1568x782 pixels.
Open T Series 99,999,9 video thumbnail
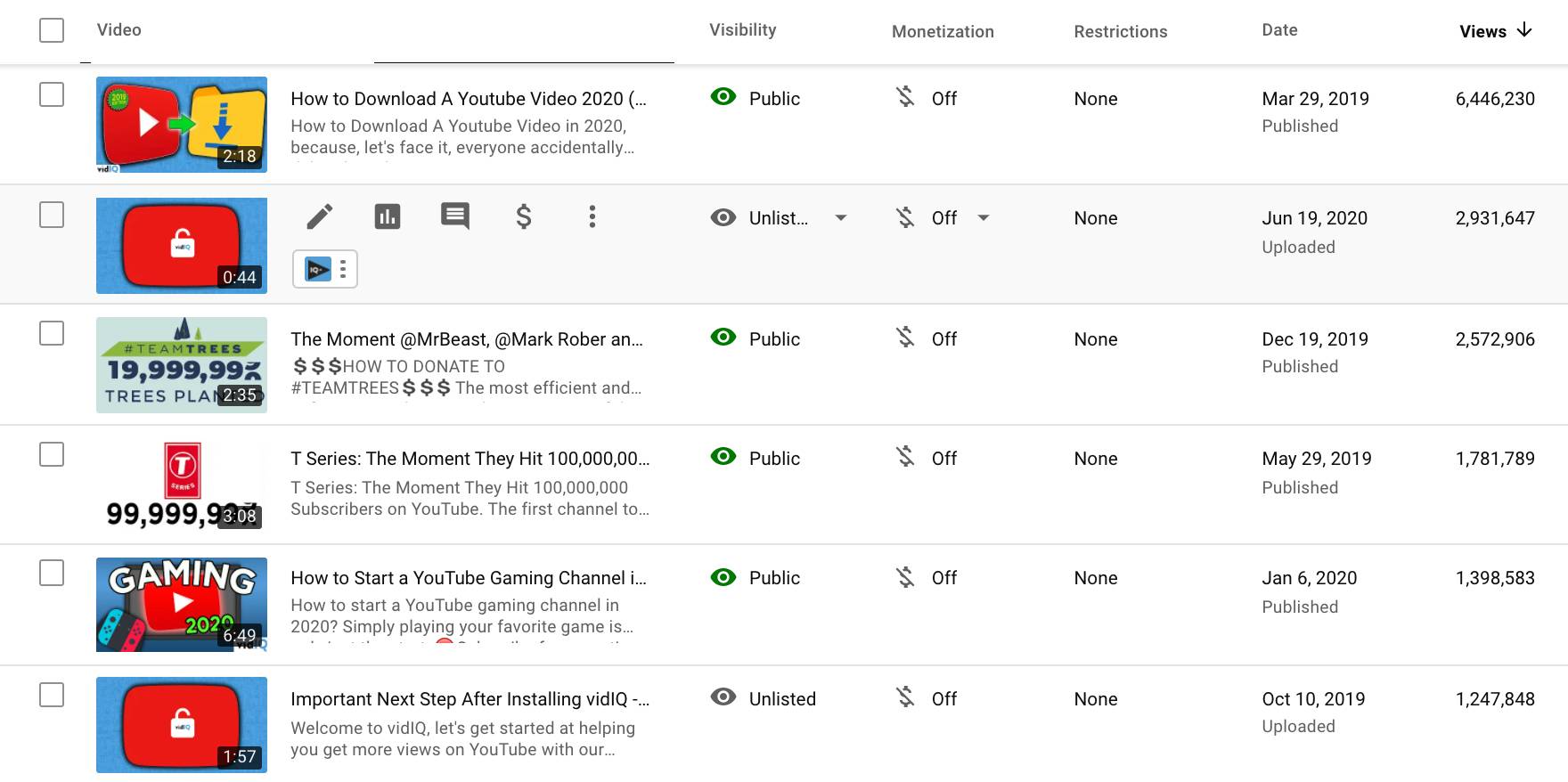pos(182,485)
